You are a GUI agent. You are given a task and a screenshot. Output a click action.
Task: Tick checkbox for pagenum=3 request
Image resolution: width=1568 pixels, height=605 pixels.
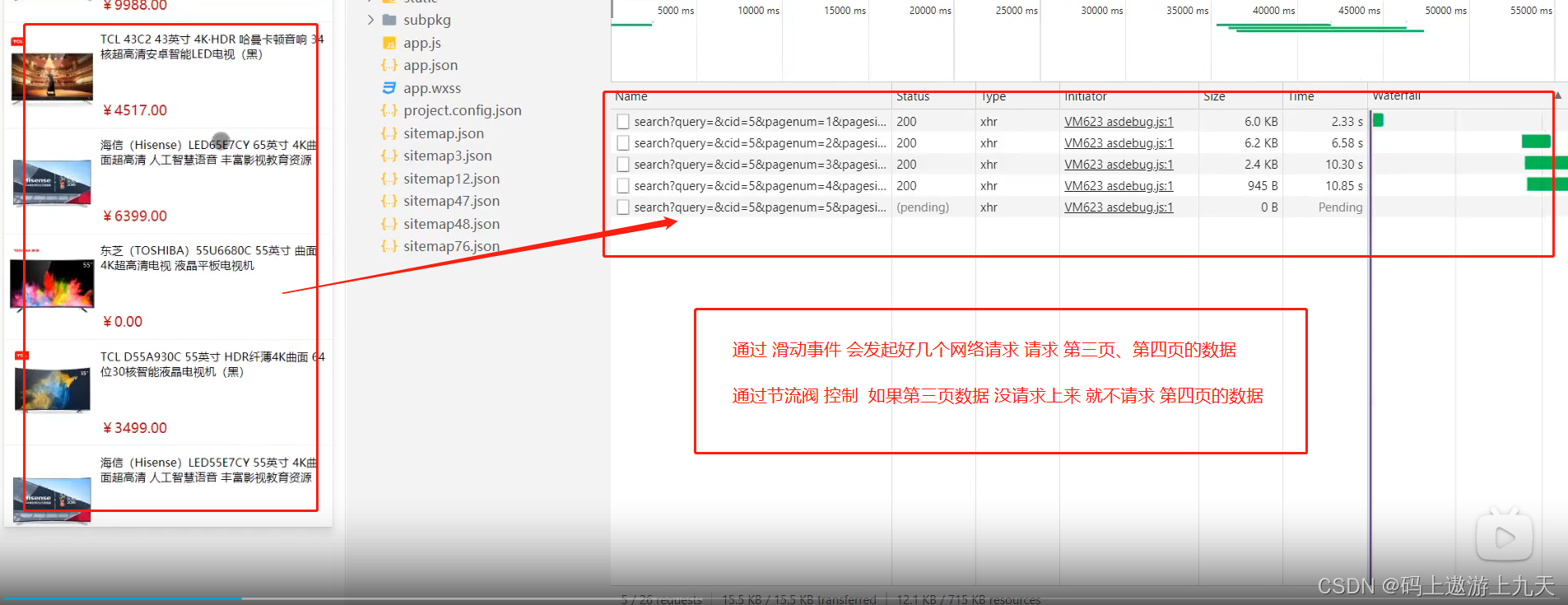623,165
